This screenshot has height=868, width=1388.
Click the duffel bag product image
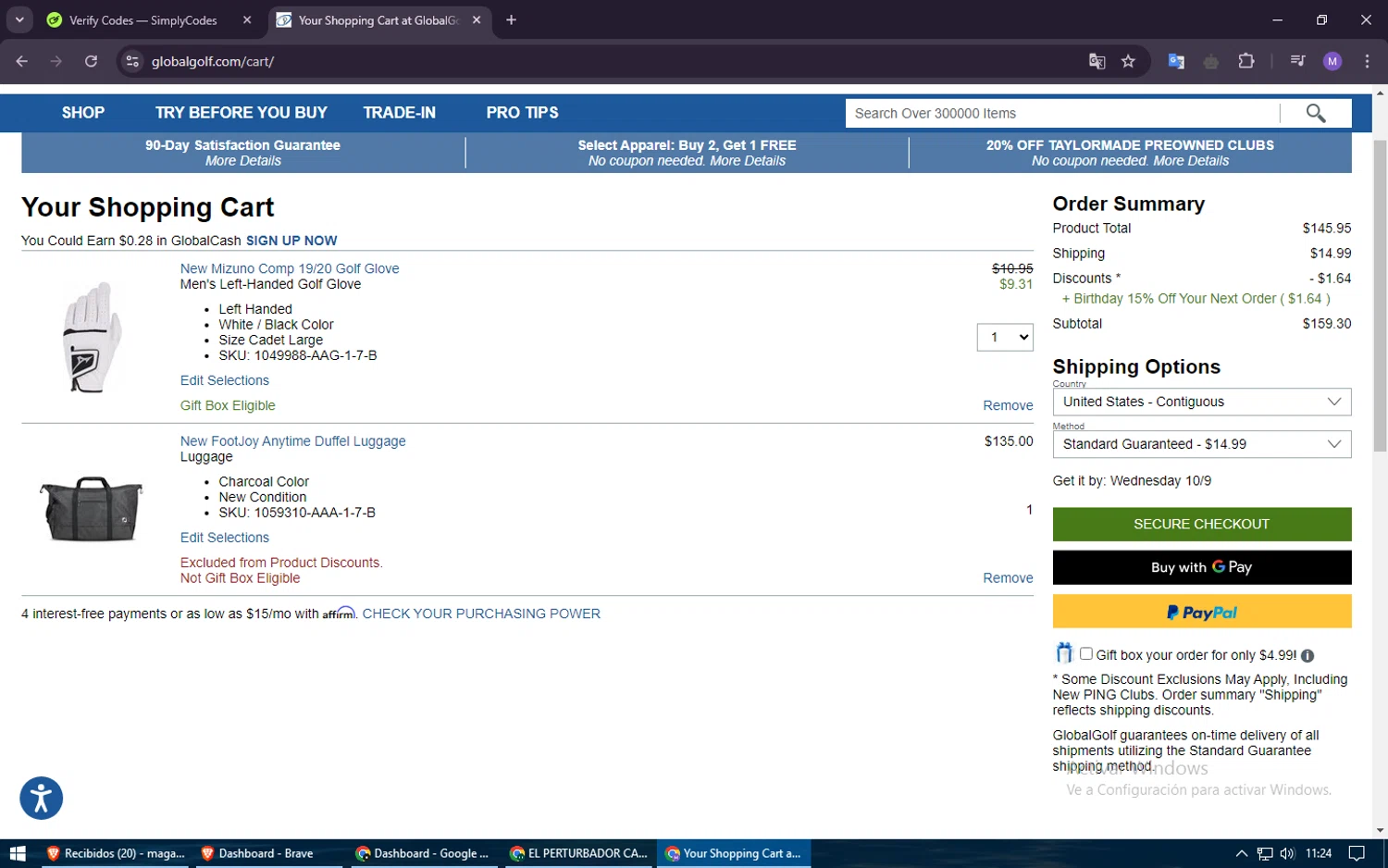(91, 509)
